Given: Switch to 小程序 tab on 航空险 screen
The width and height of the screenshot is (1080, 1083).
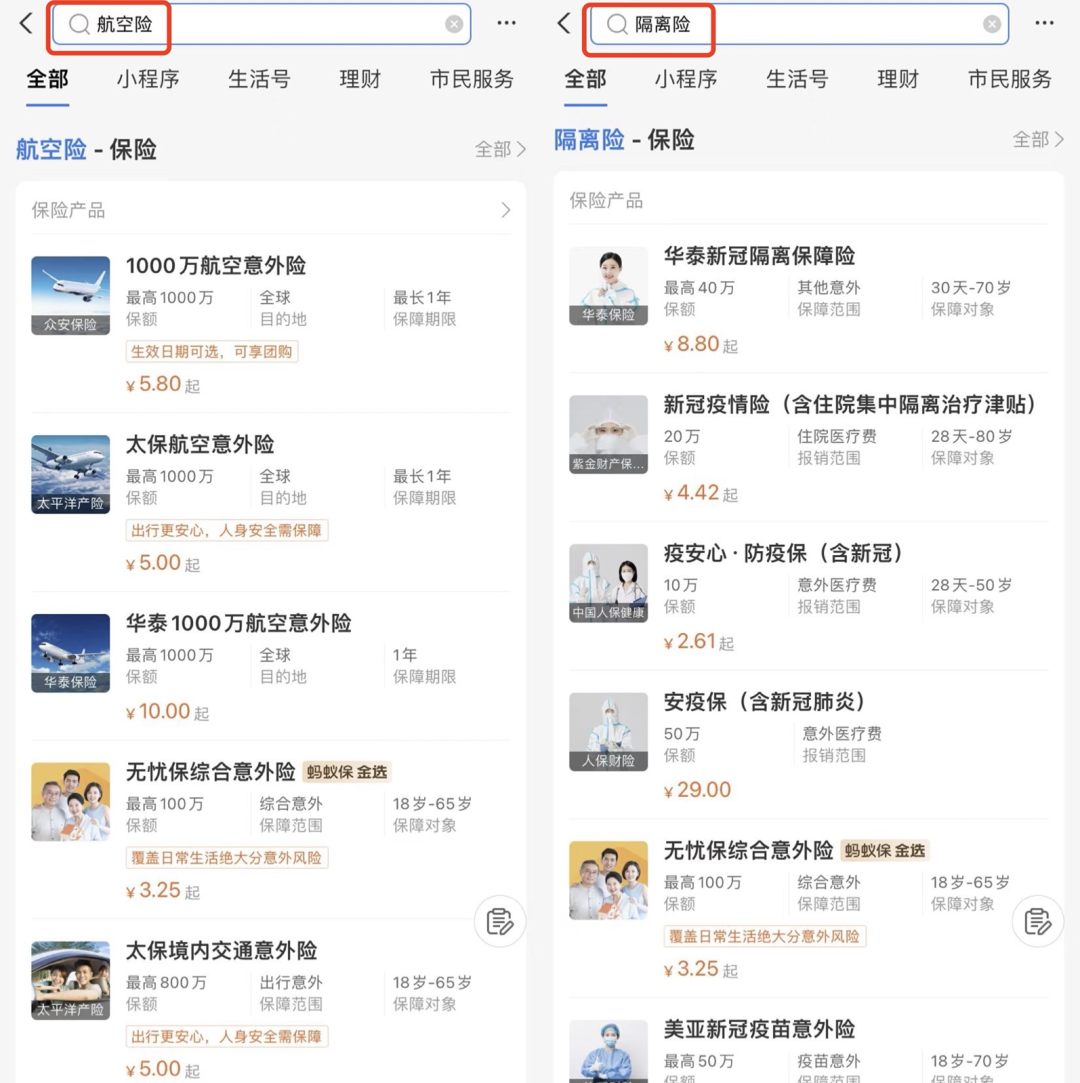Looking at the screenshot, I should [148, 79].
